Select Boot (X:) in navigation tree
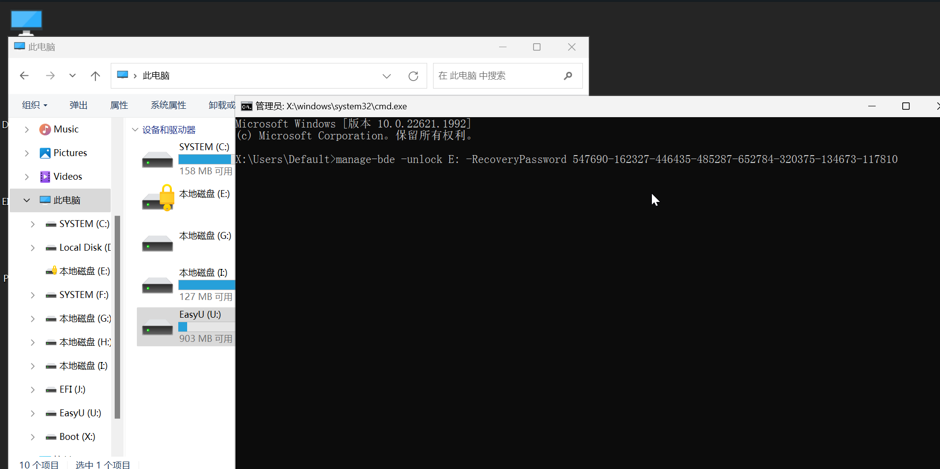The image size is (940, 469). 77,437
